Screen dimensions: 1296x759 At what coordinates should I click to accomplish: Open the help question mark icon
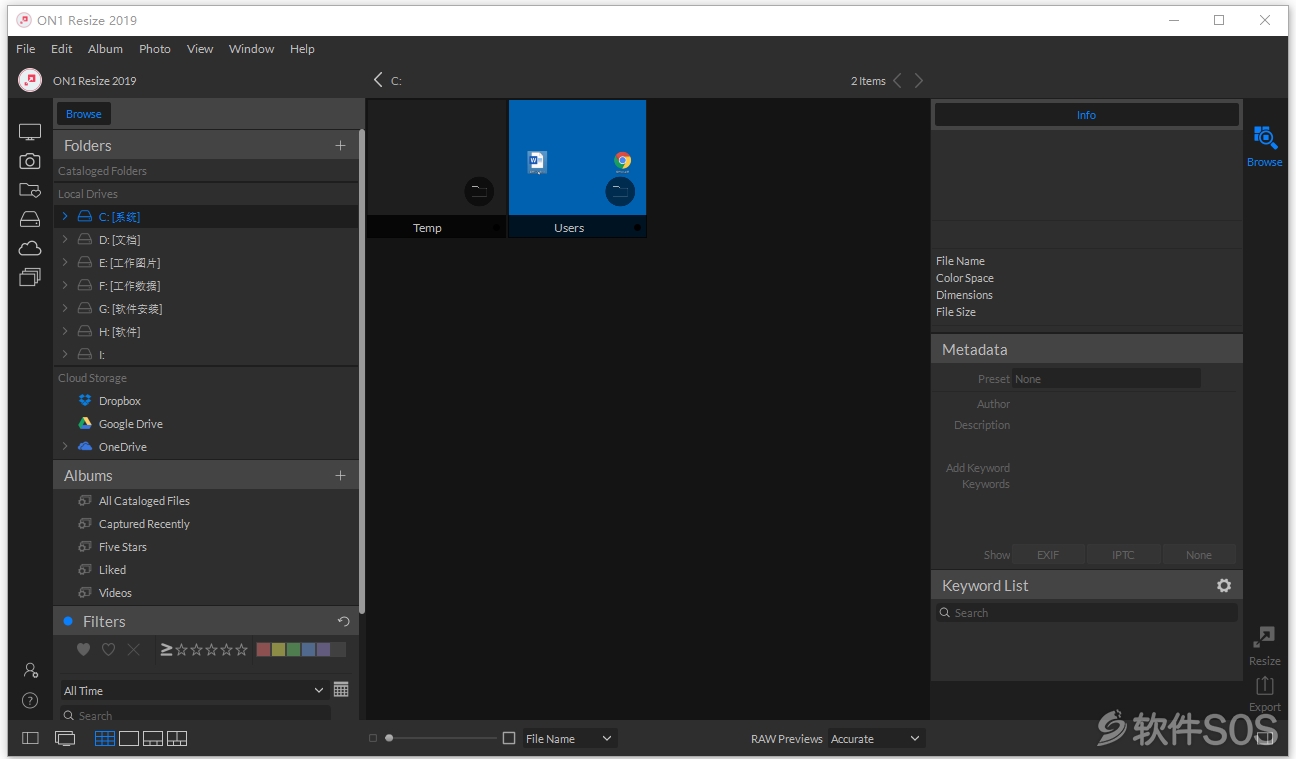pyautogui.click(x=30, y=700)
